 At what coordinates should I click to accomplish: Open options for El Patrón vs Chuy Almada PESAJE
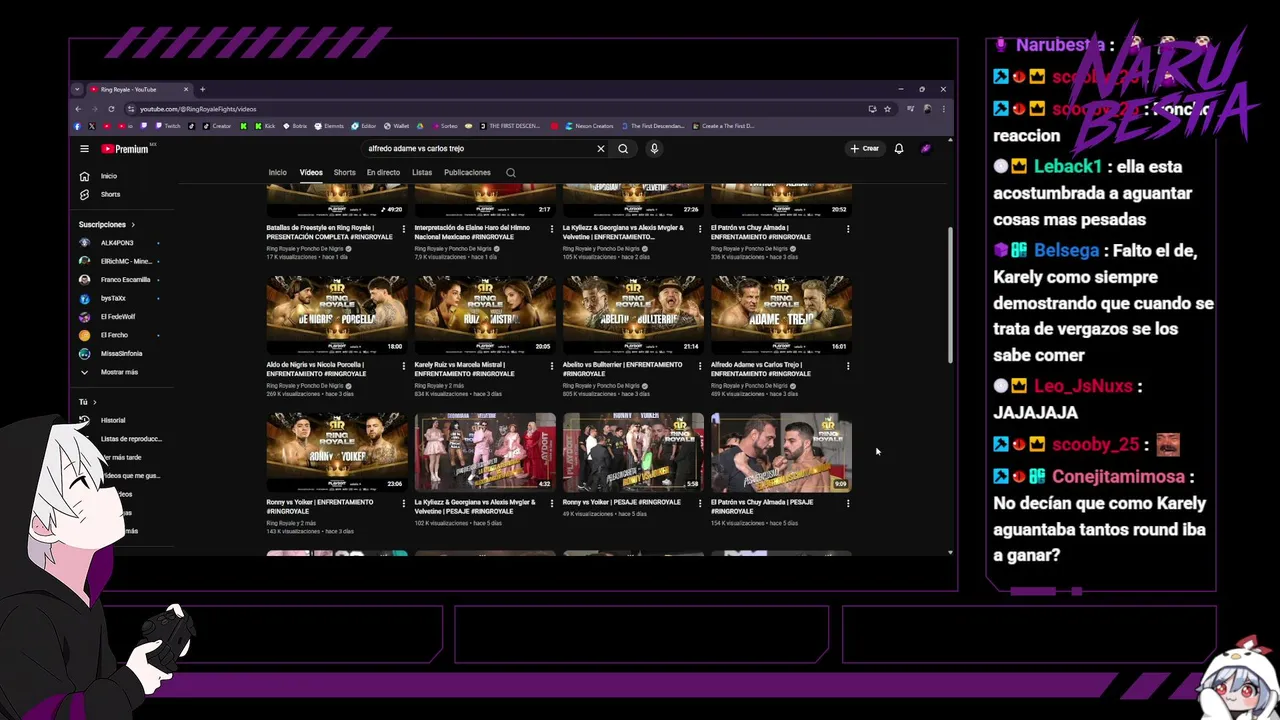point(848,503)
